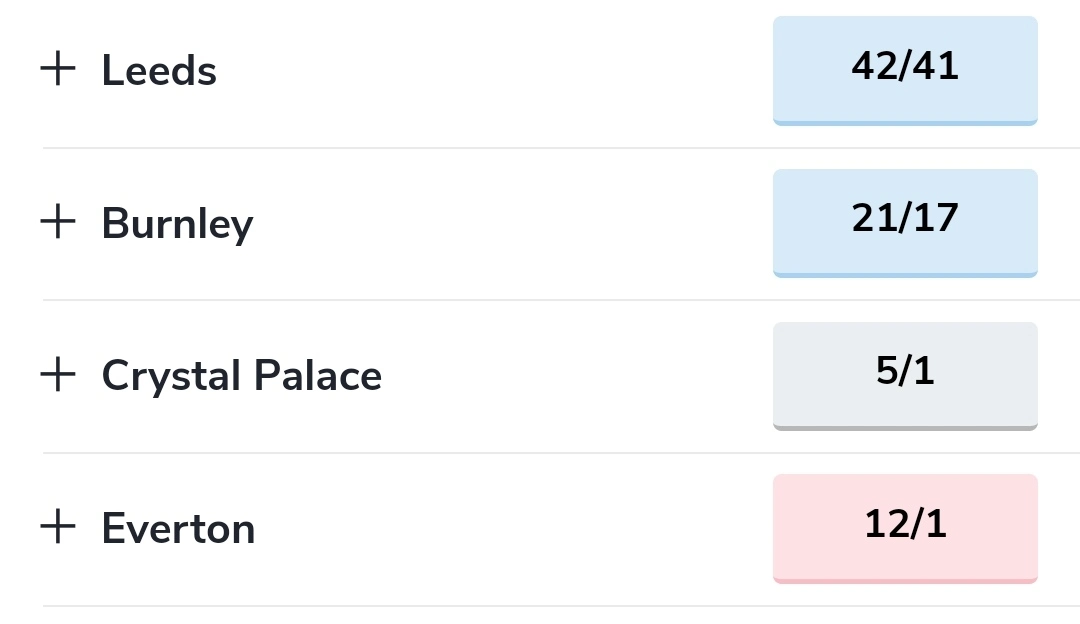The width and height of the screenshot is (1080, 624).
Task: Choose the 5/1 price on Crystal Palace
Action: [905, 374]
